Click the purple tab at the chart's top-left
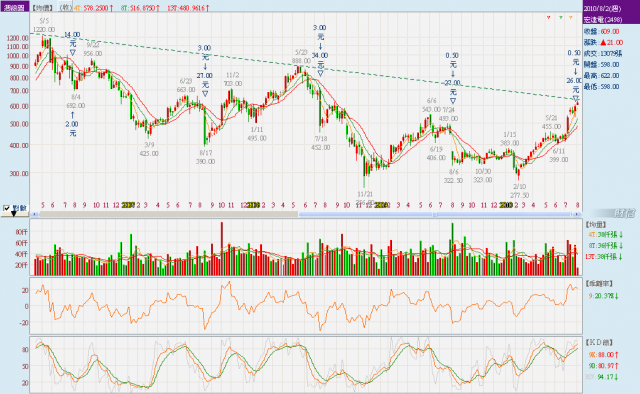Viewport: 640px width, 394px height. 14,7
